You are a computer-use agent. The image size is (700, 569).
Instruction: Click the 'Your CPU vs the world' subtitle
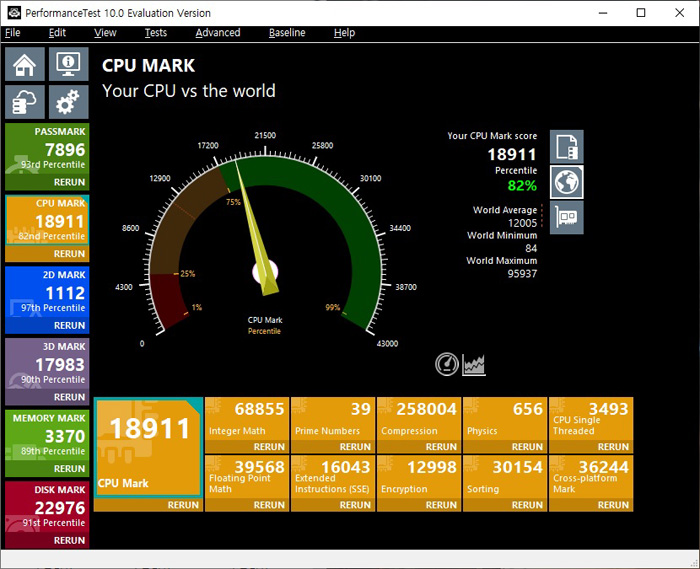tap(189, 91)
